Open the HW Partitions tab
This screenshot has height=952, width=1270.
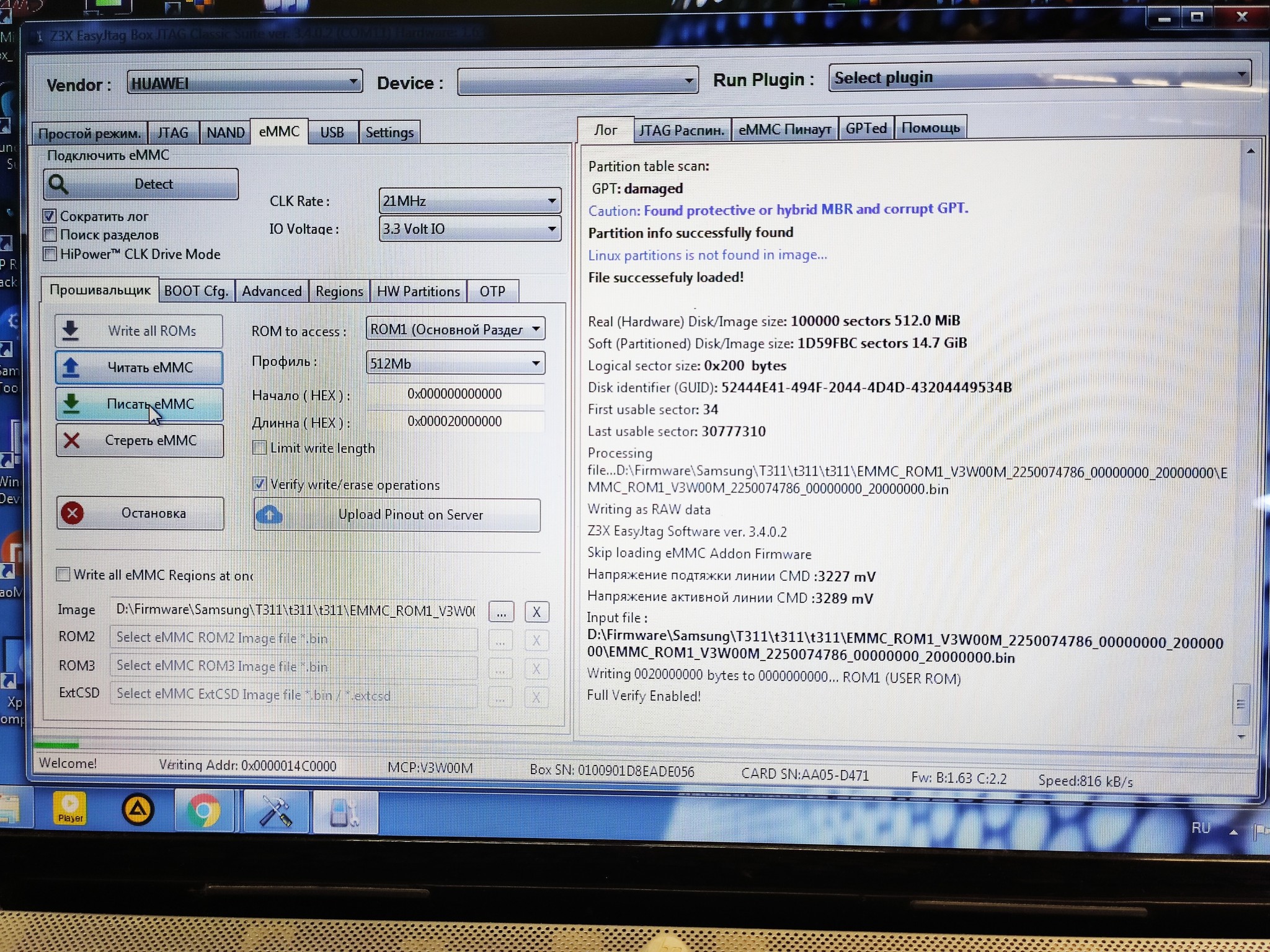[x=417, y=291]
